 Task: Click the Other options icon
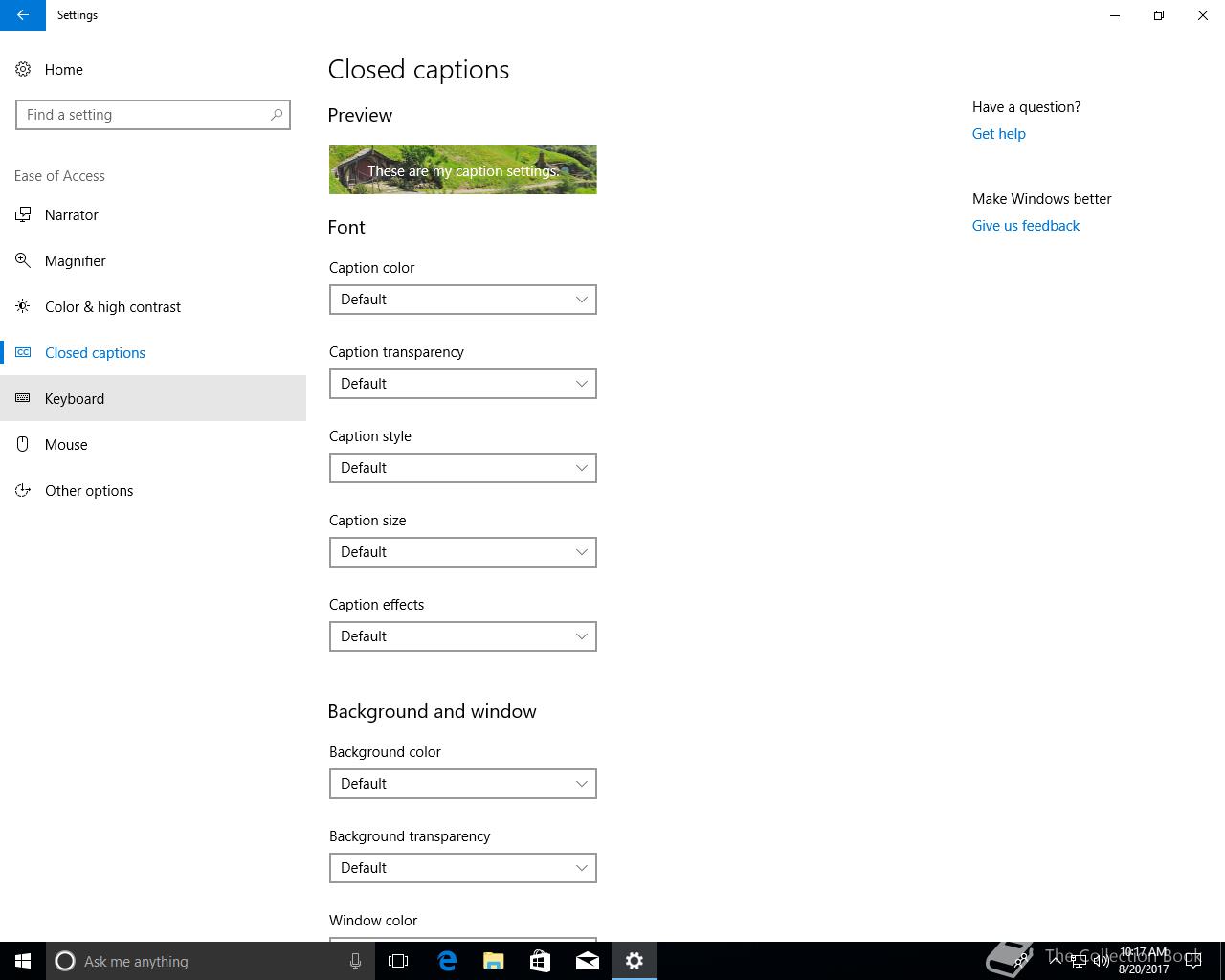point(23,490)
